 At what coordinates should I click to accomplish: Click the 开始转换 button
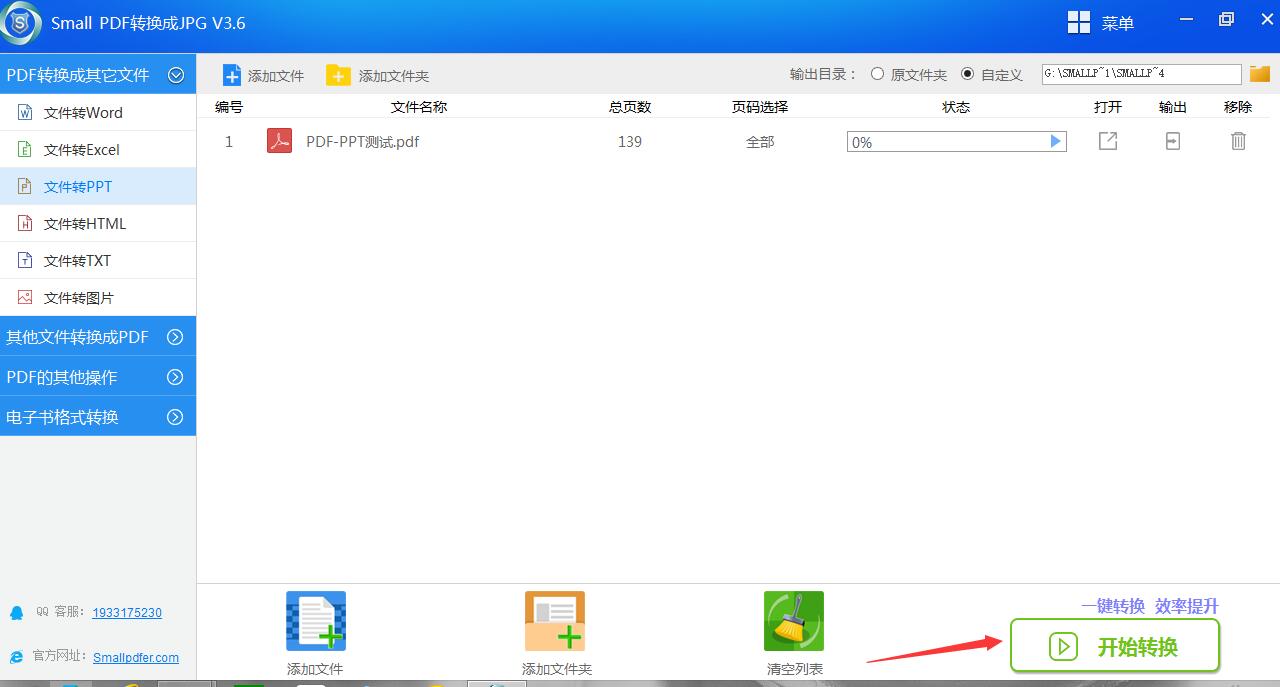tap(1114, 646)
